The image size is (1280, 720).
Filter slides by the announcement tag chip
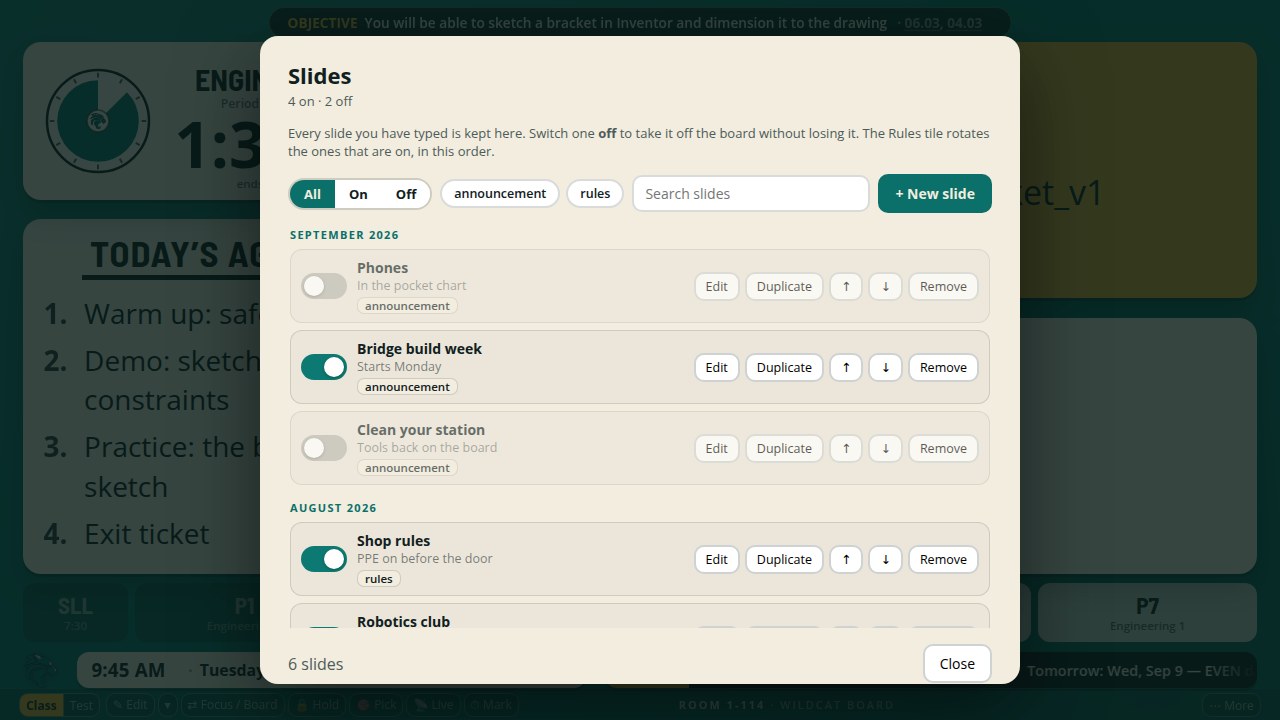pos(500,194)
